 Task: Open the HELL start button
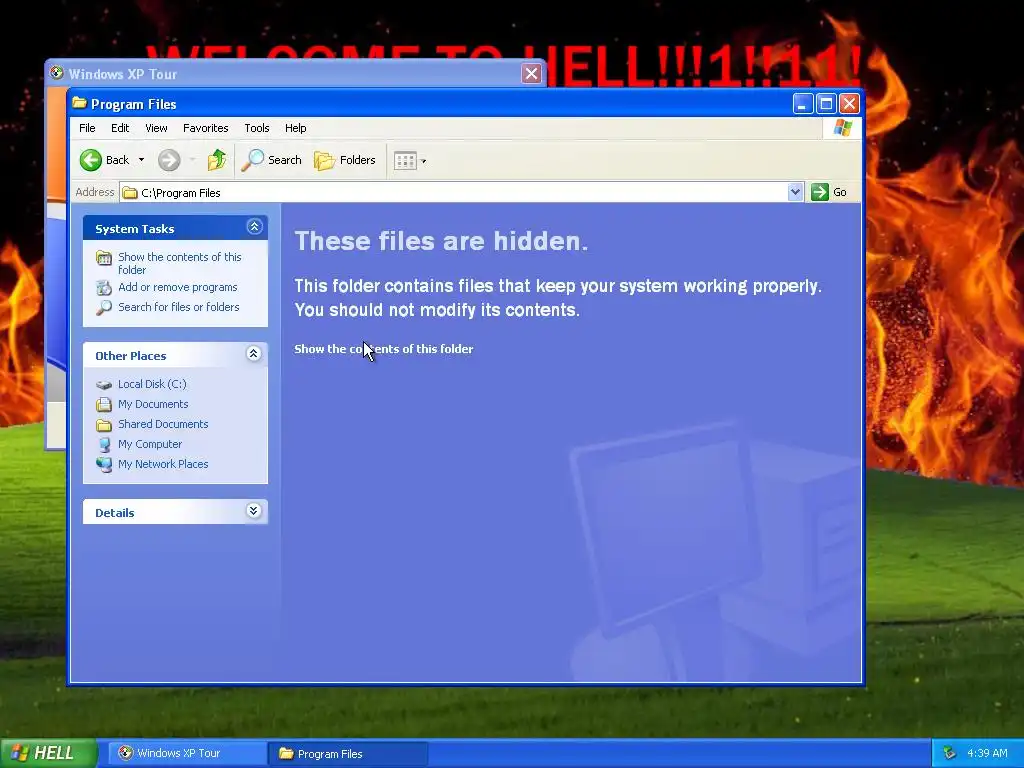48,753
